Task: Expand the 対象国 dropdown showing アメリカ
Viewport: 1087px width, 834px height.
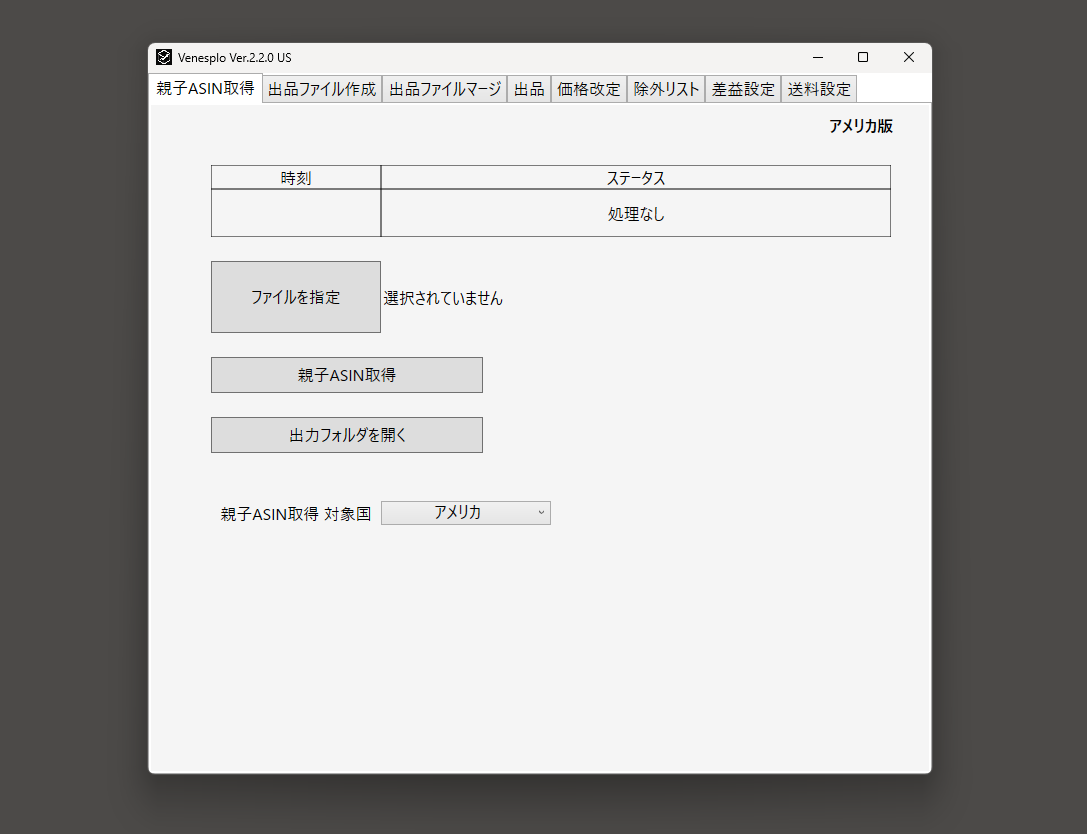Action: coord(465,513)
